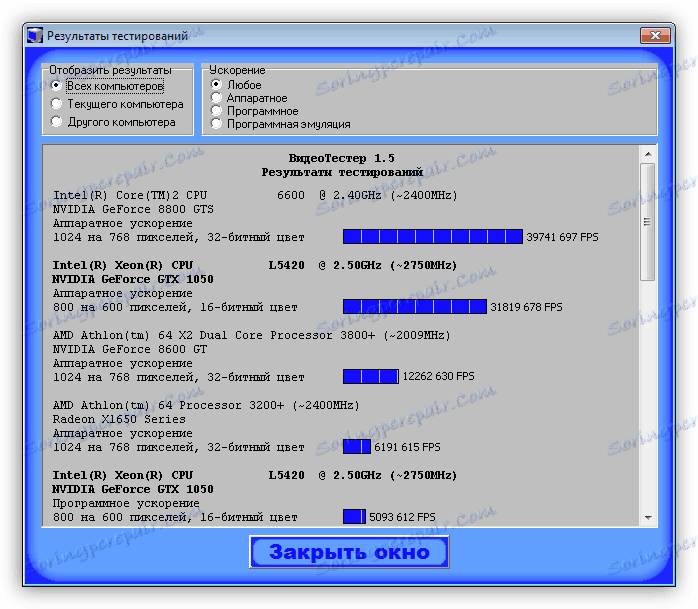Click the 39741 697 FPS result bar
The height and width of the screenshot is (609, 698).
pyautogui.click(x=433, y=236)
